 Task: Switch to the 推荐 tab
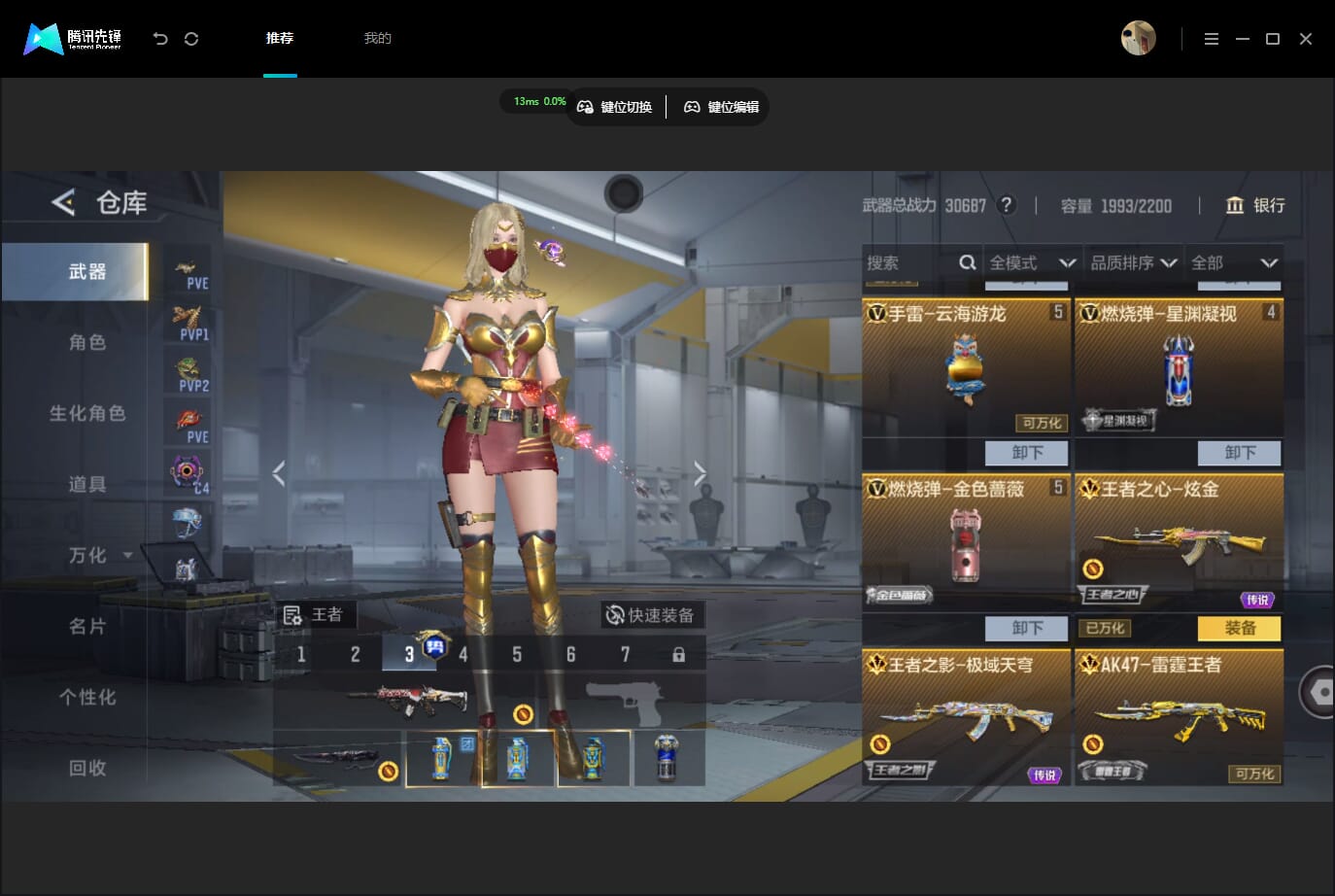click(x=280, y=38)
